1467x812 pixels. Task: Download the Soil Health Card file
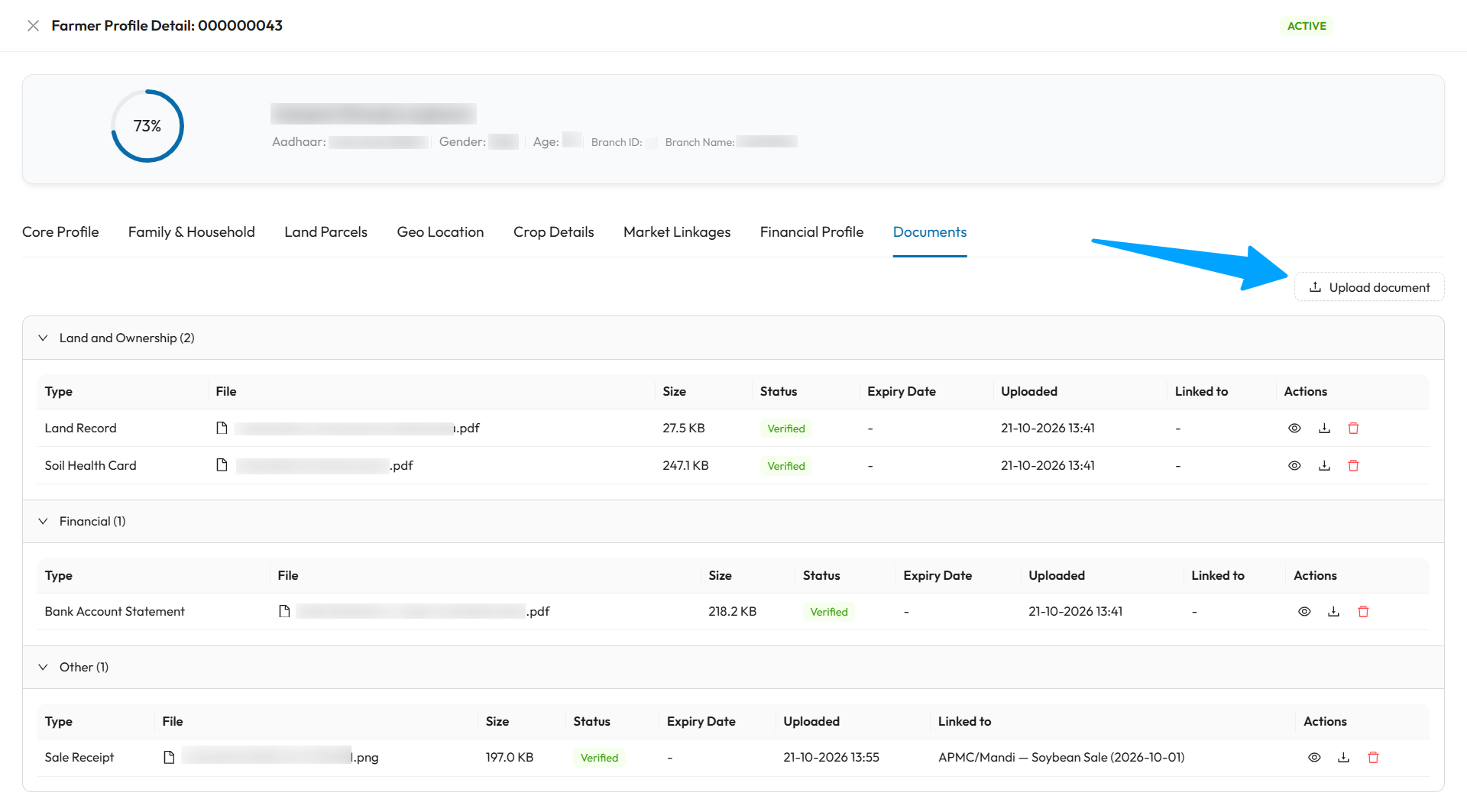[1324, 466]
